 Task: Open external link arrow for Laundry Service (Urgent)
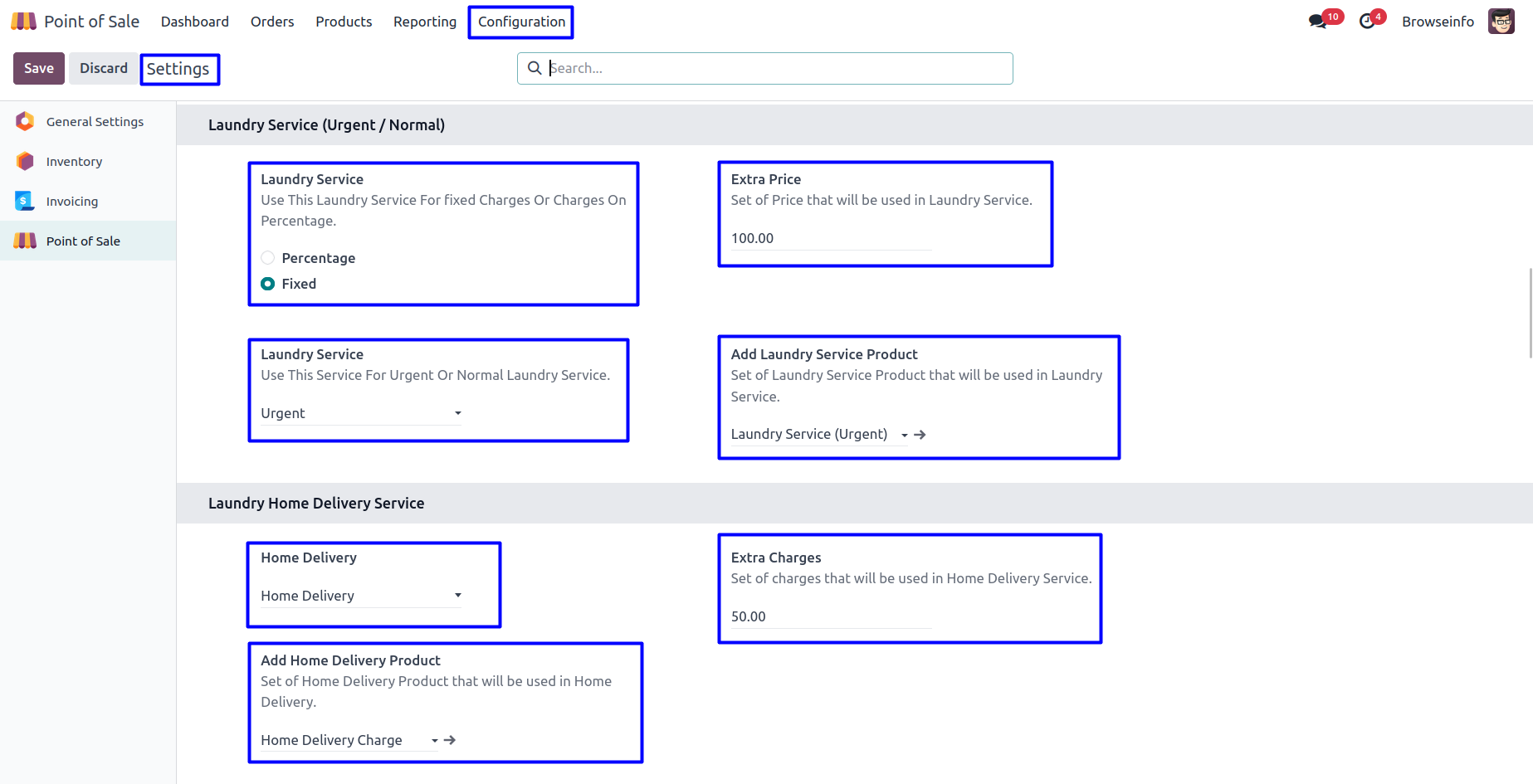pos(920,435)
